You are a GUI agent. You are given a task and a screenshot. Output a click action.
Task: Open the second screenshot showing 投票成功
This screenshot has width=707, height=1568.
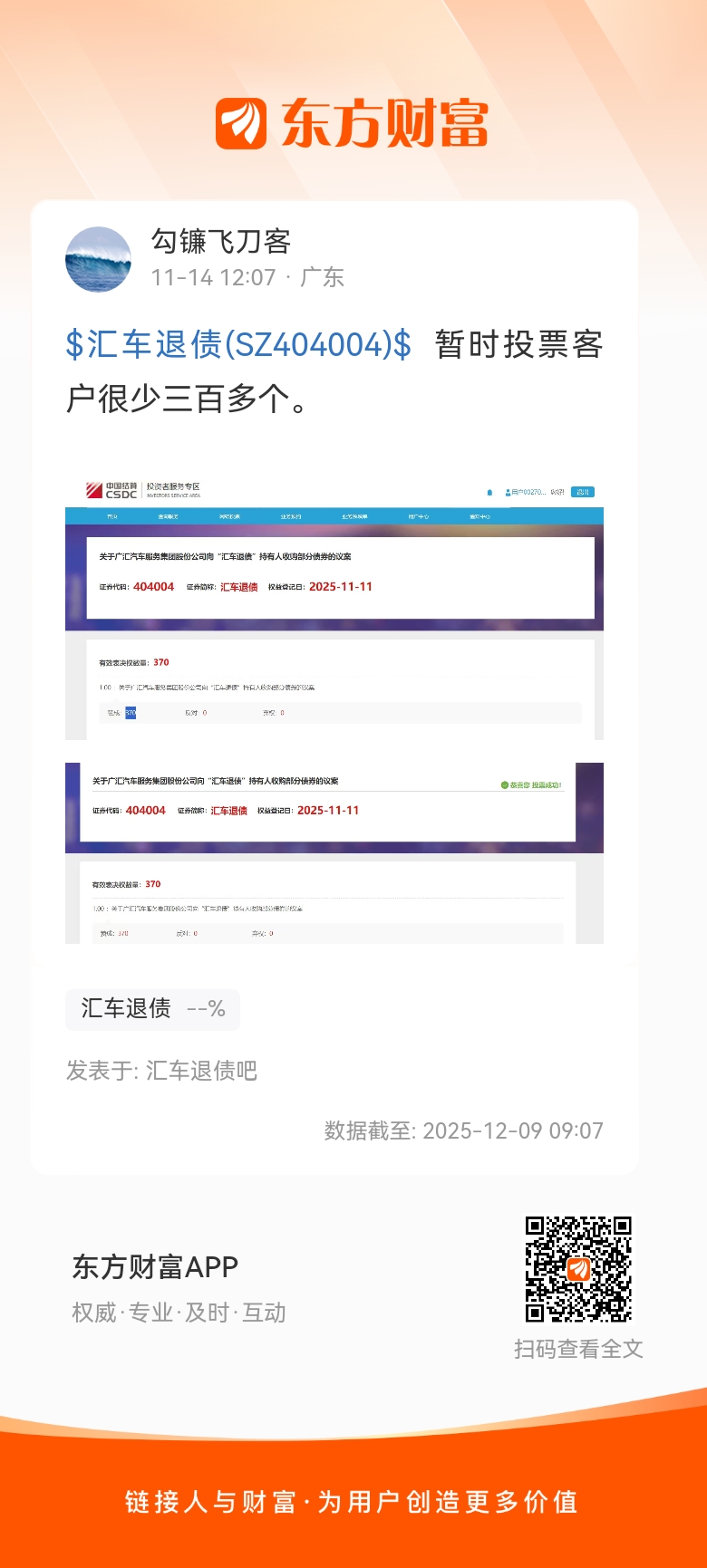(334, 852)
